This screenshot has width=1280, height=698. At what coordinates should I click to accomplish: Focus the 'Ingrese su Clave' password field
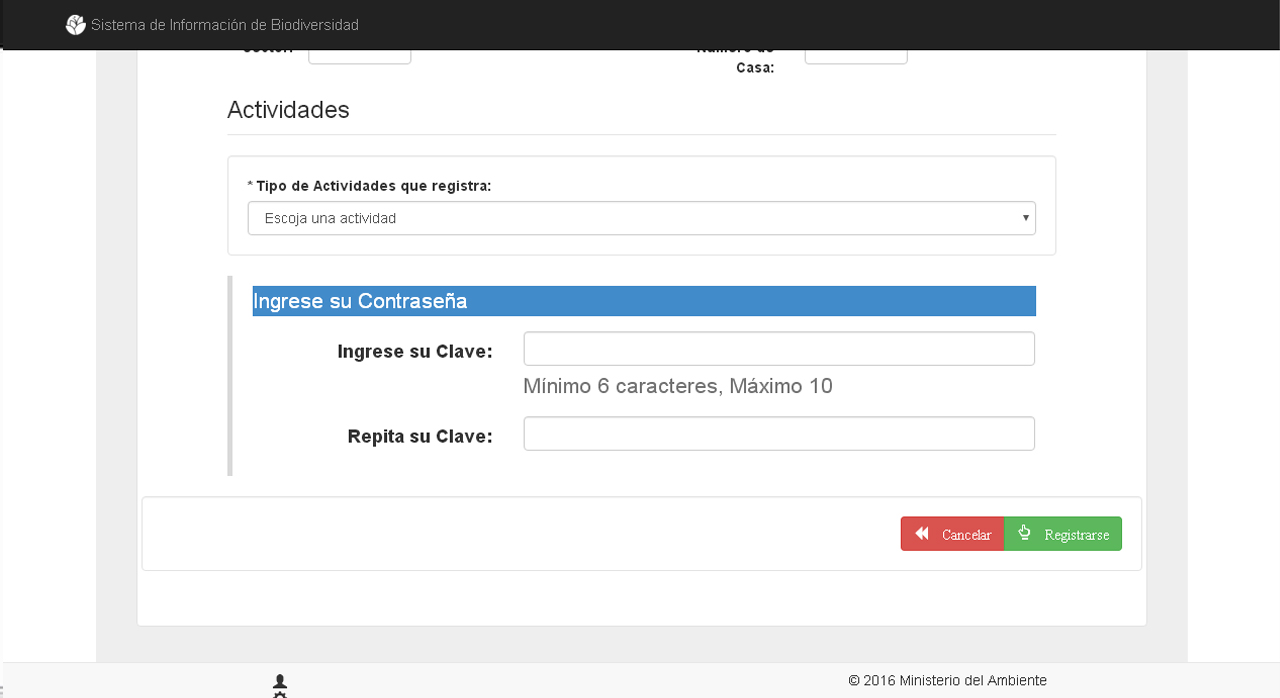click(x=778, y=349)
